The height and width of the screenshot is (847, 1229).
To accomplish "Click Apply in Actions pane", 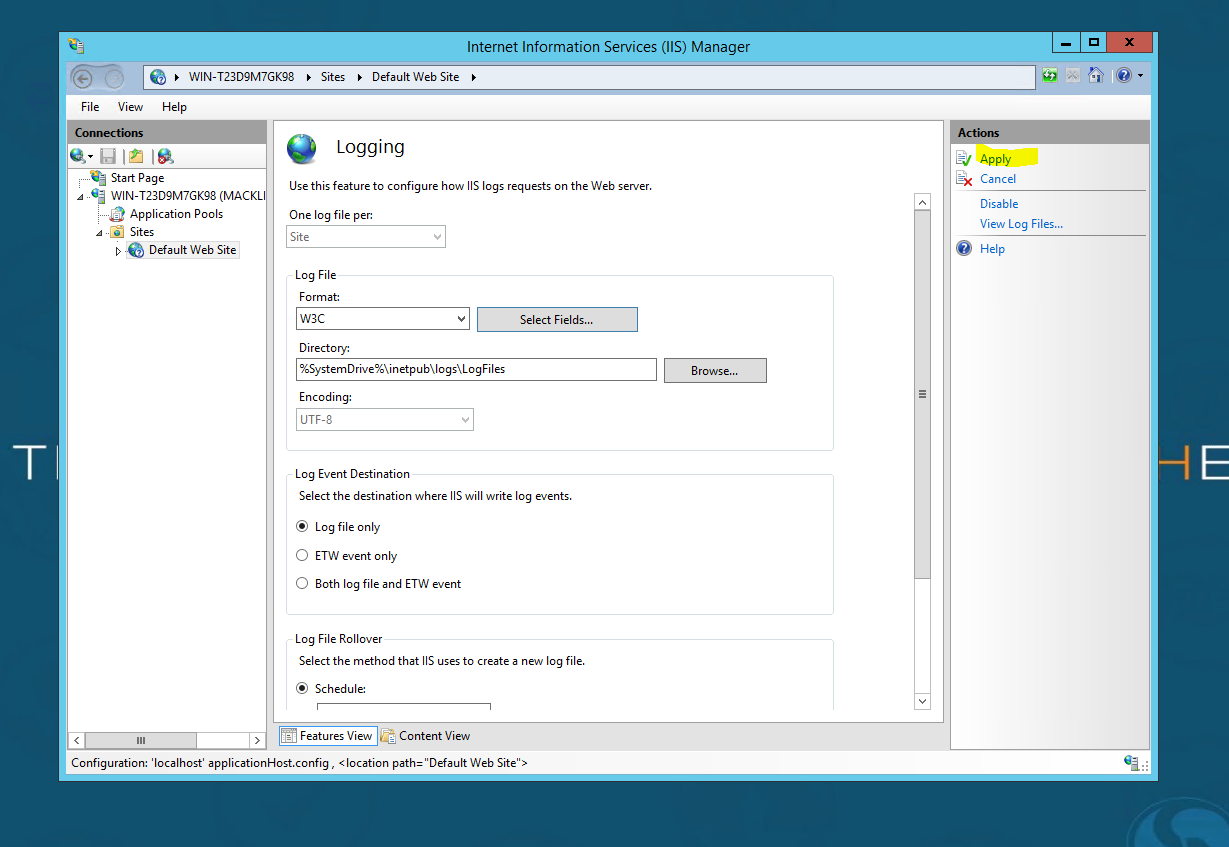I will [x=995, y=159].
